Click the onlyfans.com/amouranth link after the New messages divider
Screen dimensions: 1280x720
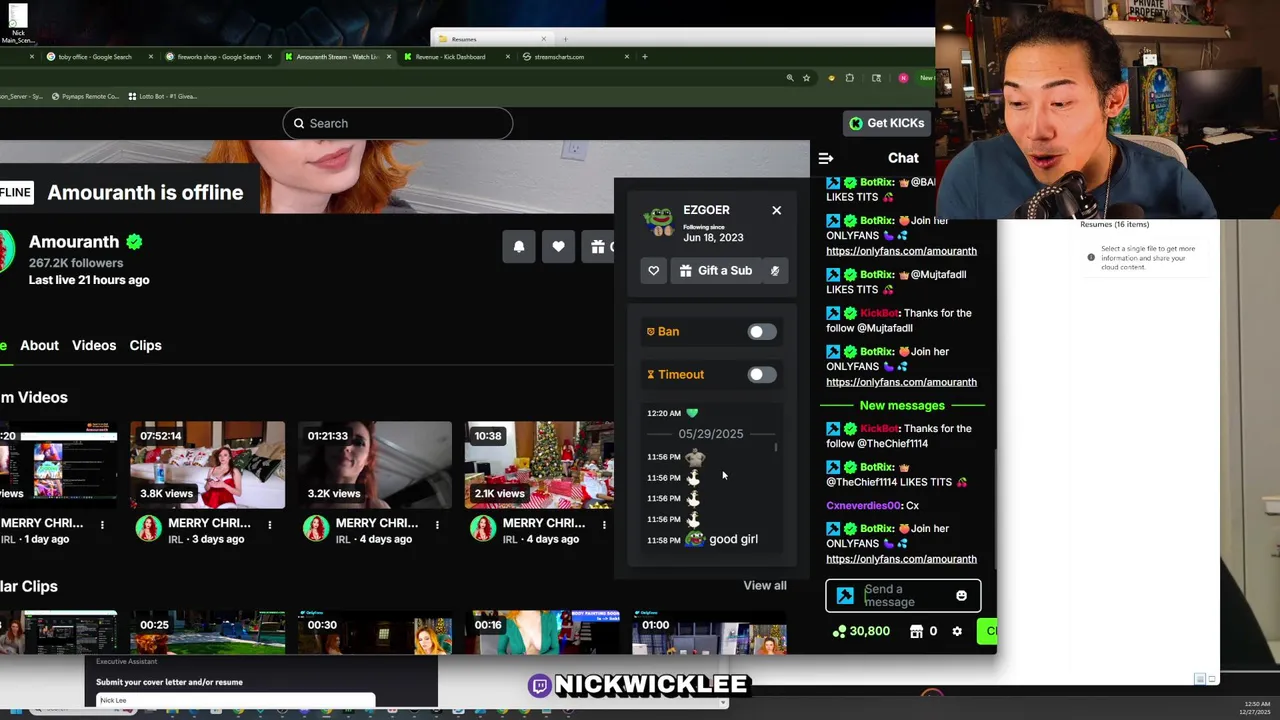pos(901,559)
